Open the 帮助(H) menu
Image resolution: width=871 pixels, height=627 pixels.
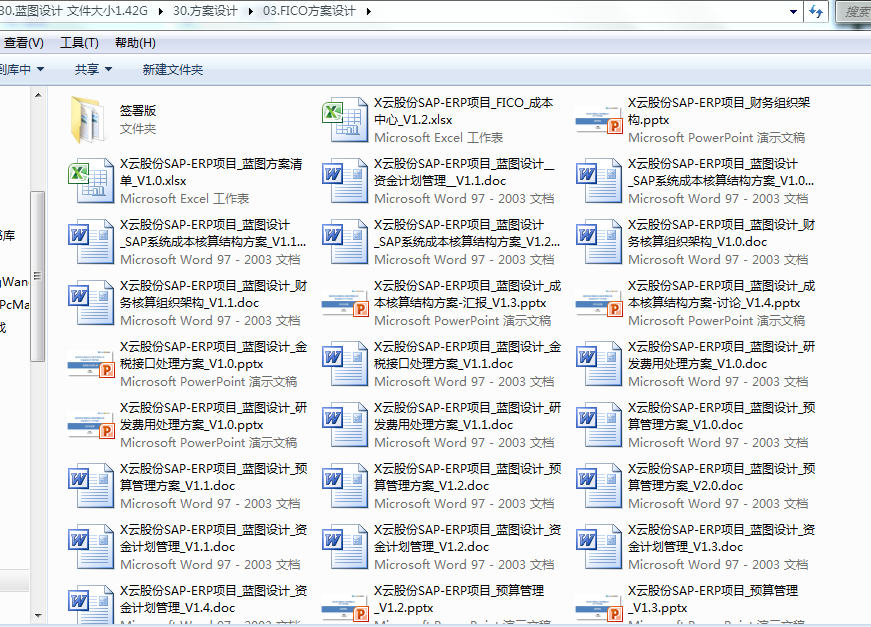pyautogui.click(x=135, y=43)
